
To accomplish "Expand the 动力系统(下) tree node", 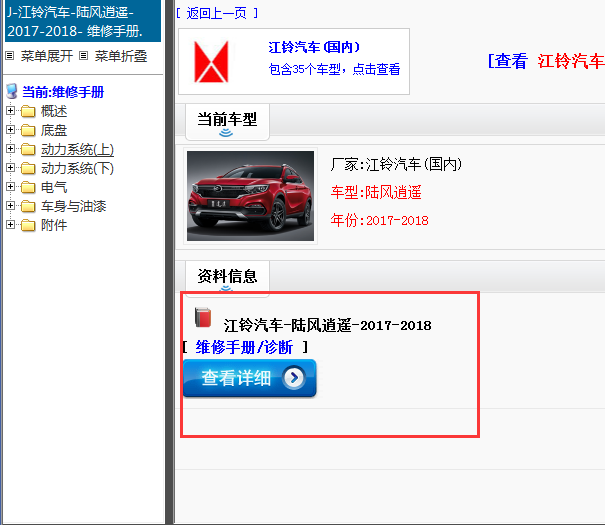I will coord(10,168).
